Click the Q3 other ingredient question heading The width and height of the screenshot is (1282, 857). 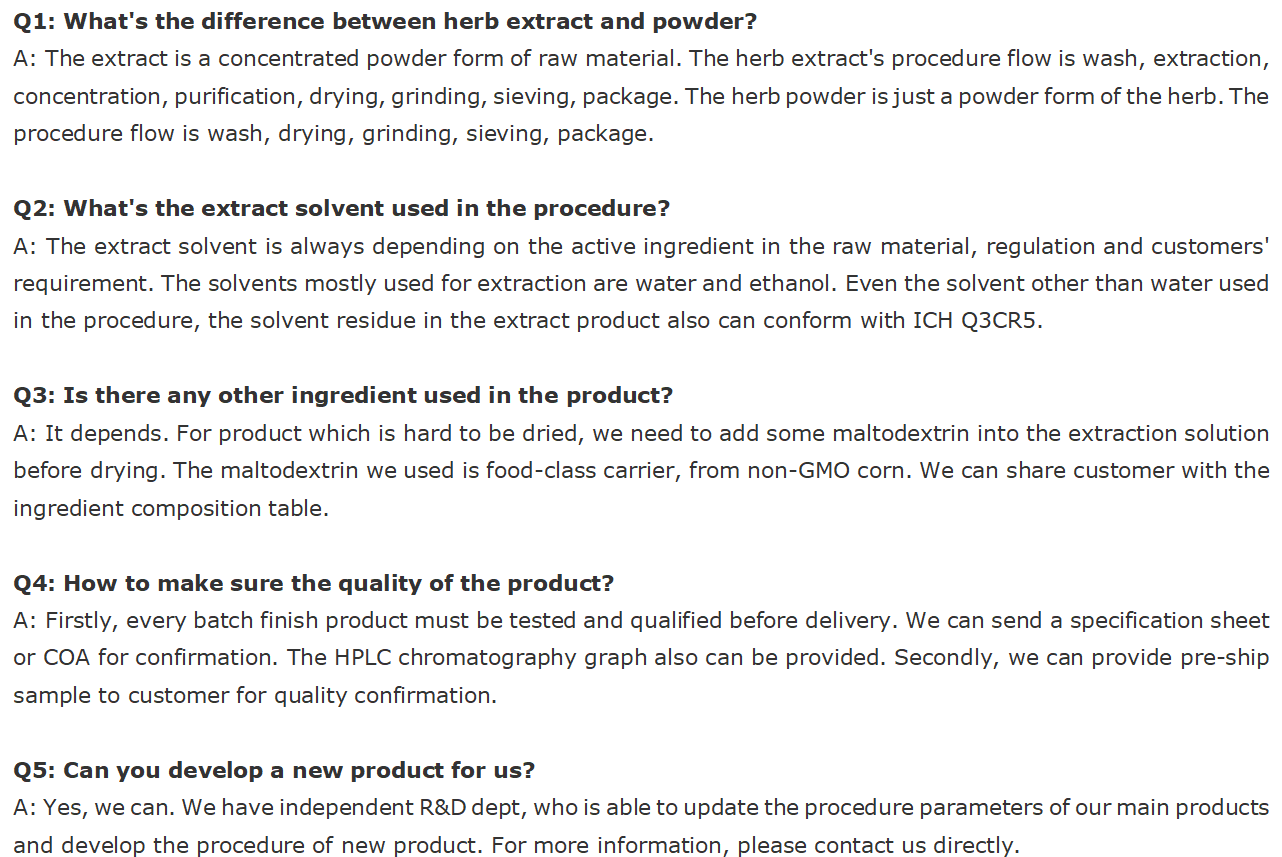coord(343,395)
